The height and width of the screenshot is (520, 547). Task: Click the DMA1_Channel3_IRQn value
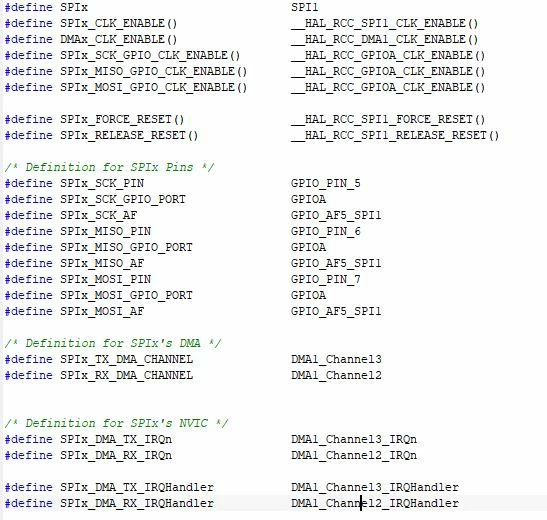[x=354, y=439]
